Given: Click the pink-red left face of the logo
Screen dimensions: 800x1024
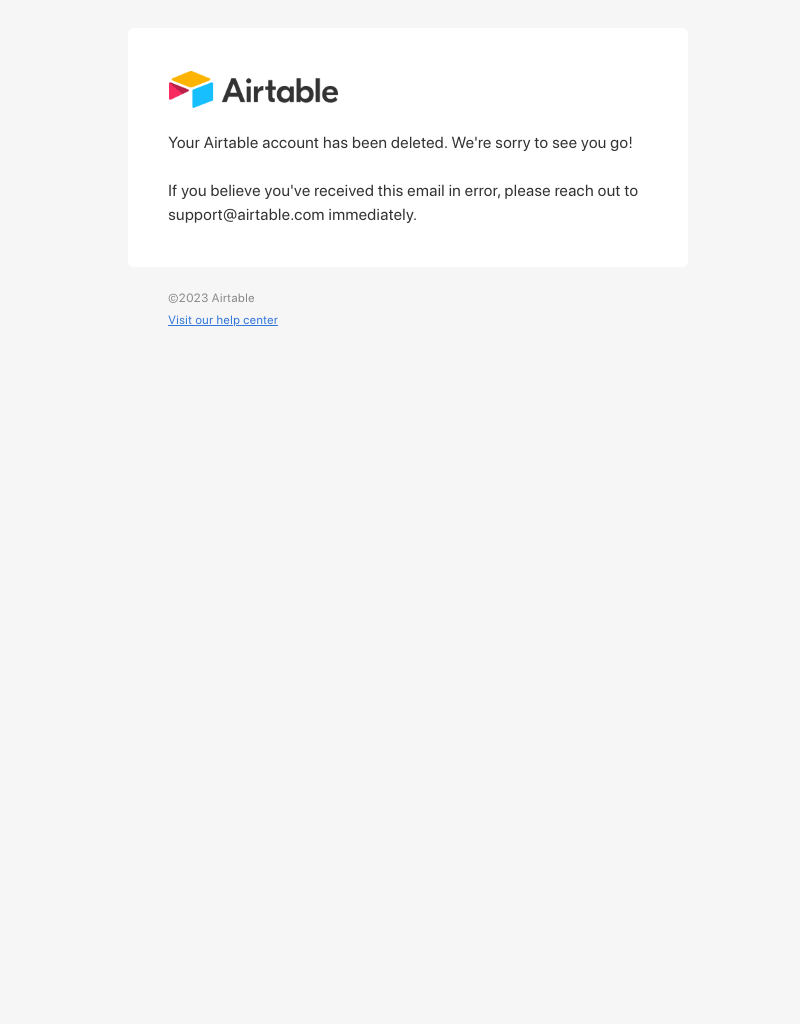Looking at the screenshot, I should point(178,91).
